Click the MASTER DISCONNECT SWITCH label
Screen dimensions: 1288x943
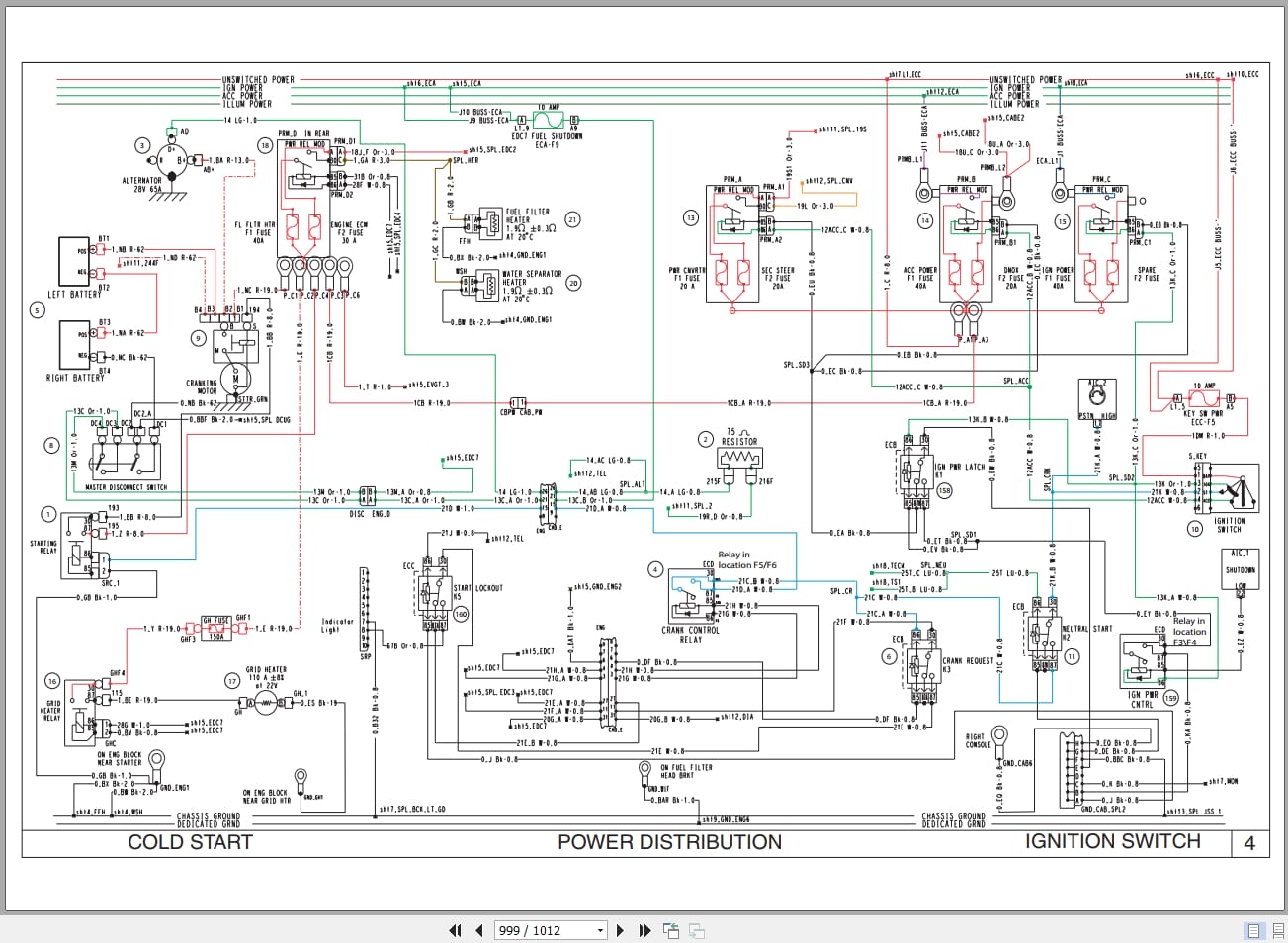click(127, 487)
